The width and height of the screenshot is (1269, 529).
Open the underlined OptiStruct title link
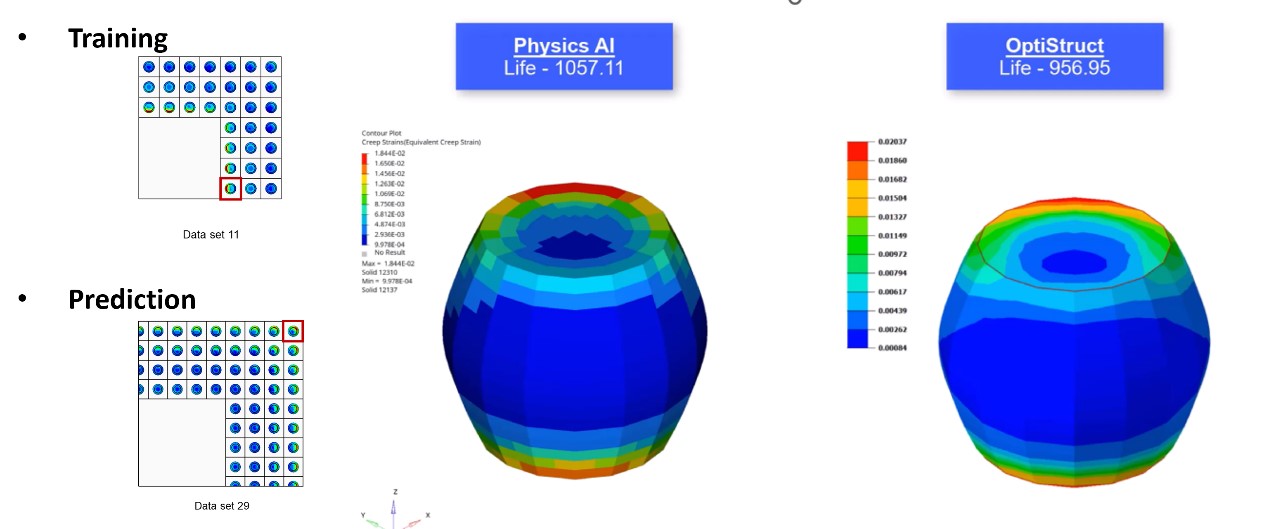pos(1054,46)
